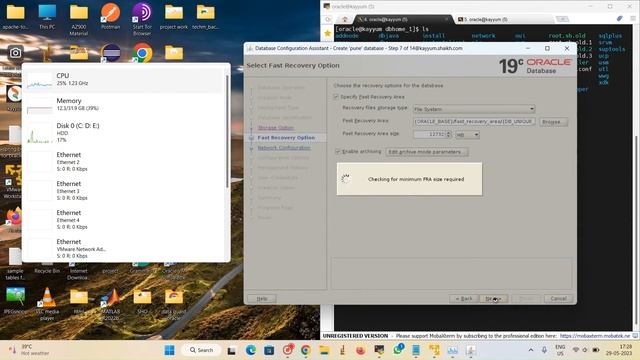640x360 pixels.
Task: Launch VLC media player shortcut
Action: click(x=47, y=303)
